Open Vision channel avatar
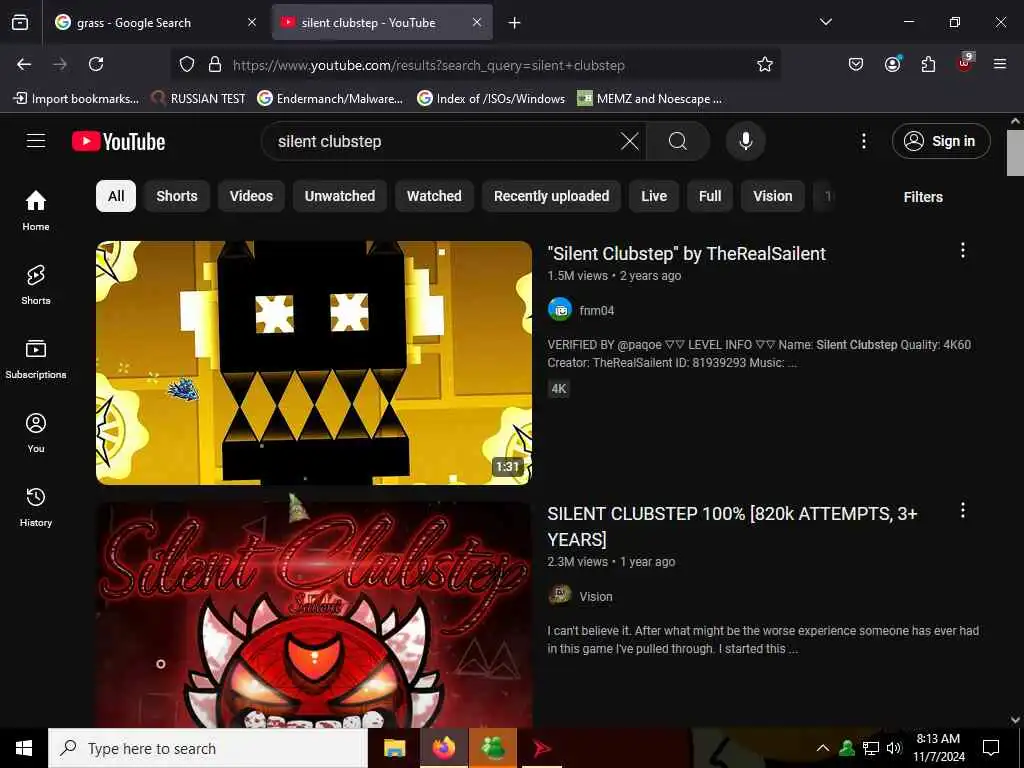Image resolution: width=1024 pixels, height=768 pixels. point(560,596)
